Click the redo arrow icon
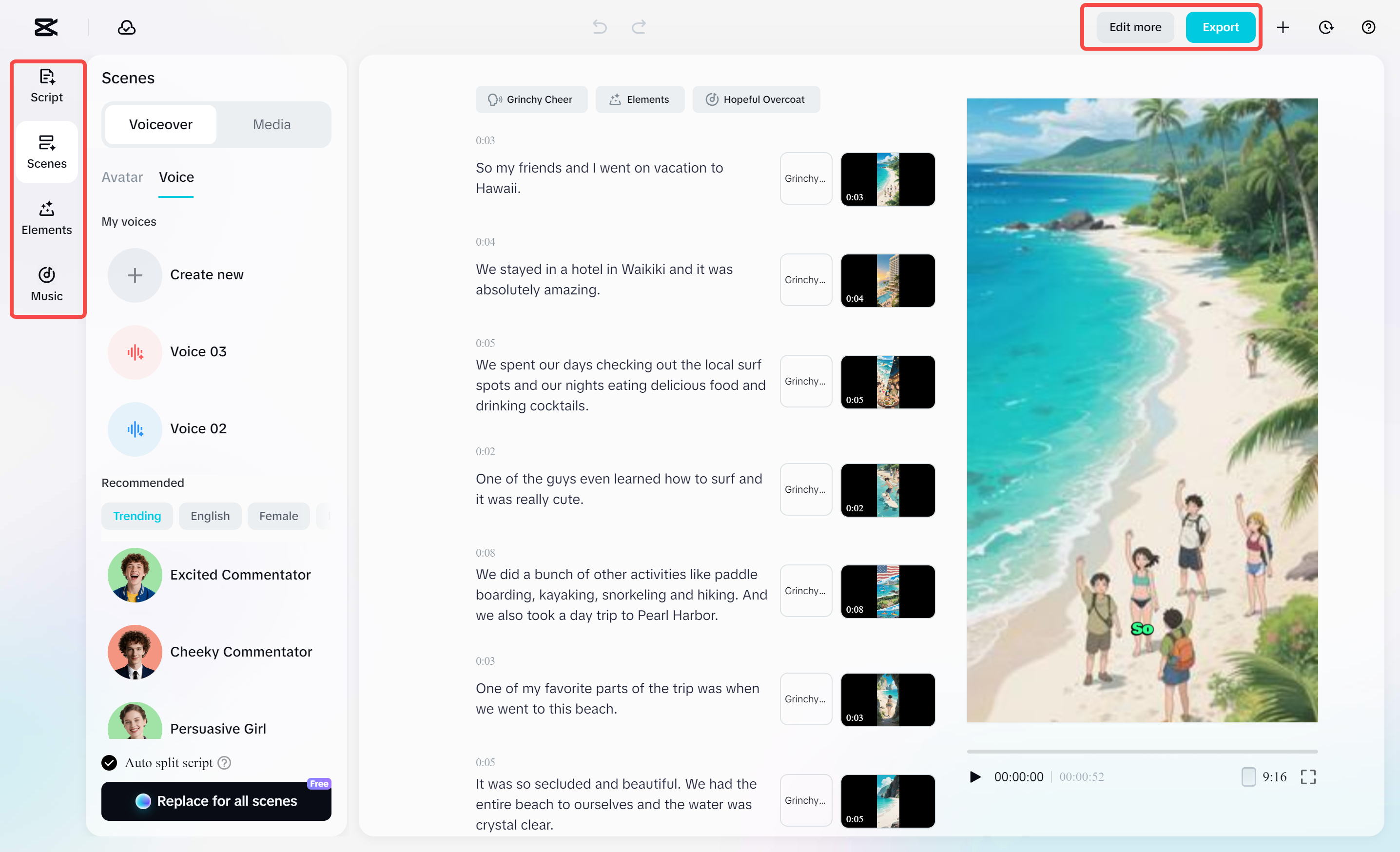Image resolution: width=1400 pixels, height=852 pixels. [x=639, y=27]
